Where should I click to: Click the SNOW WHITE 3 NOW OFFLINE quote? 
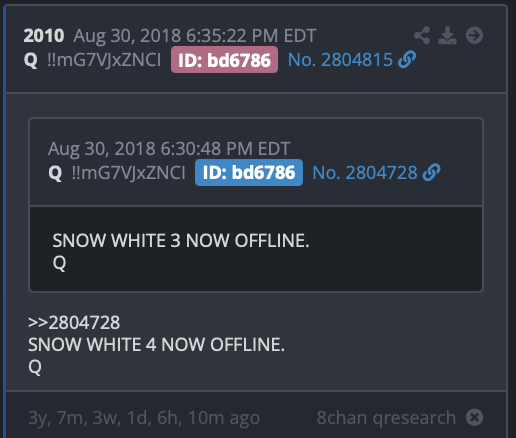(181, 241)
